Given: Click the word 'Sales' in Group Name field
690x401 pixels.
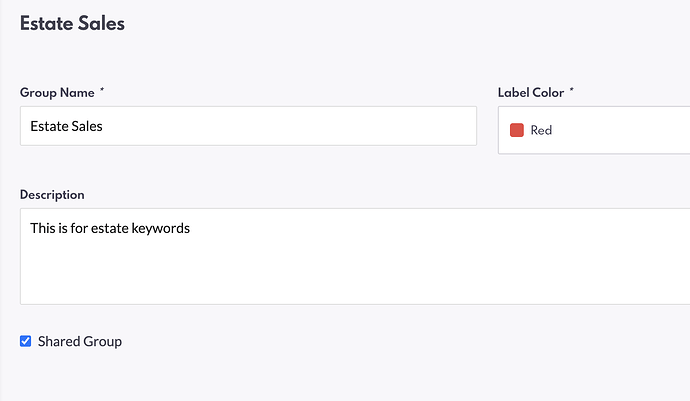Looking at the screenshot, I should (85, 127).
